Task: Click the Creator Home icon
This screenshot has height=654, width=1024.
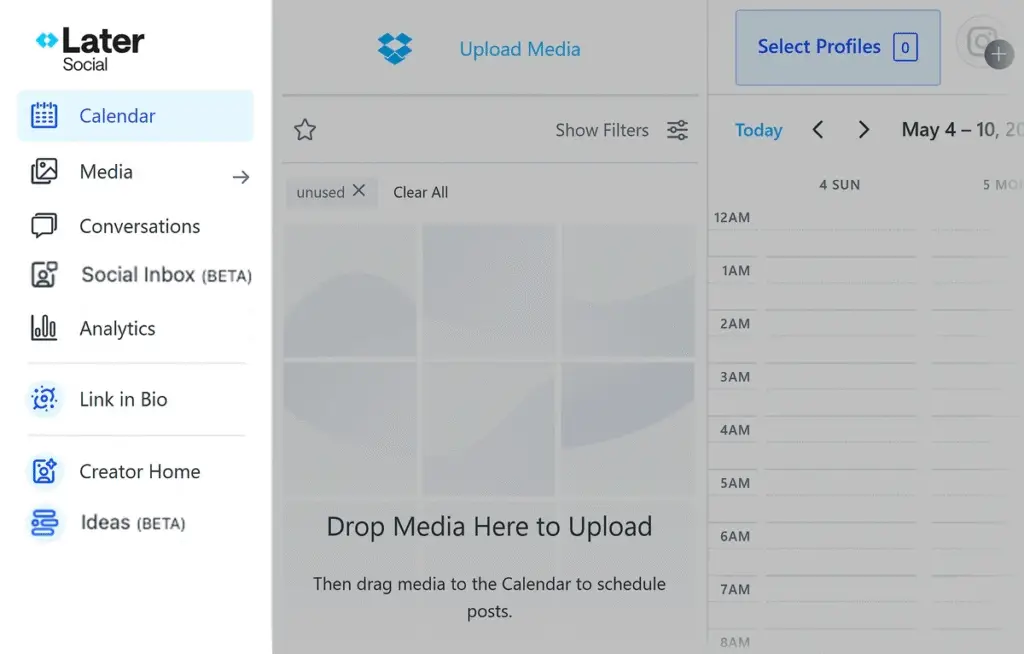Action: coord(44,471)
